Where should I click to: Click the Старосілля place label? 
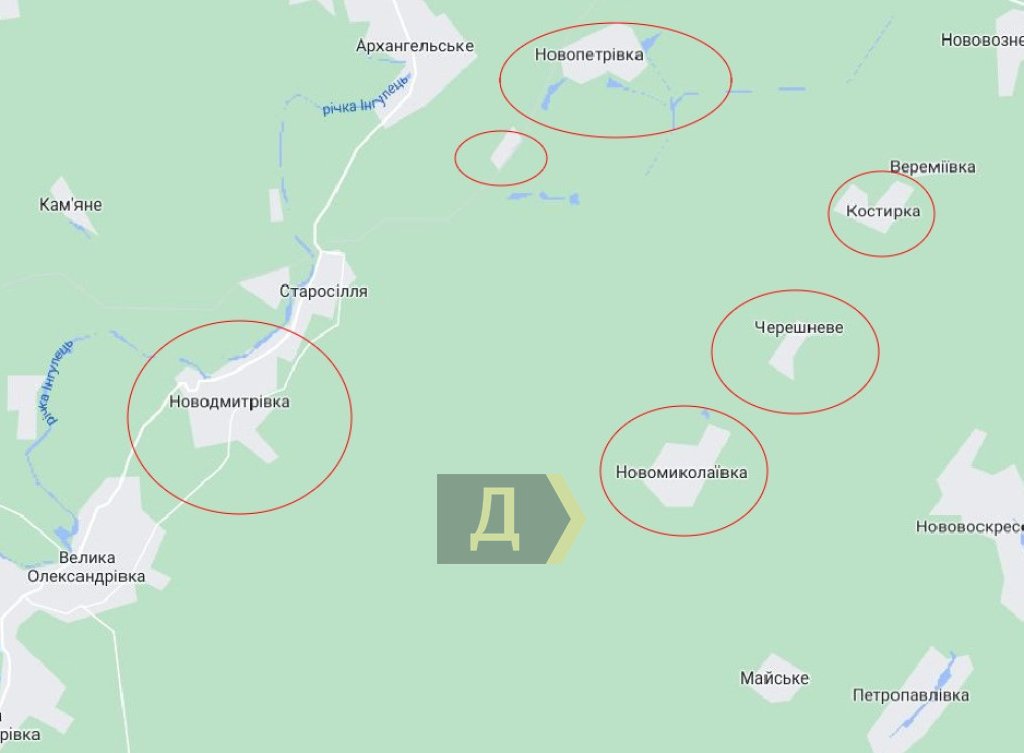(323, 291)
